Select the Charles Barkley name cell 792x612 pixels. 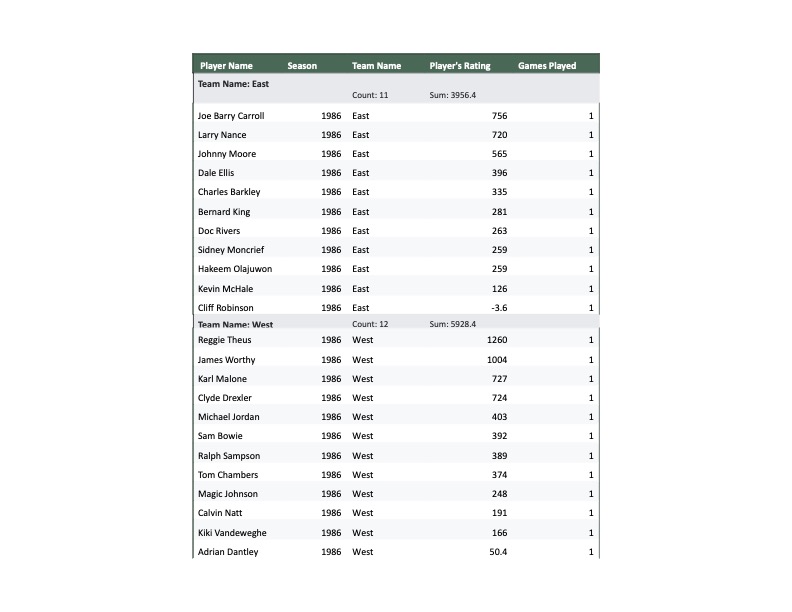[229, 192]
